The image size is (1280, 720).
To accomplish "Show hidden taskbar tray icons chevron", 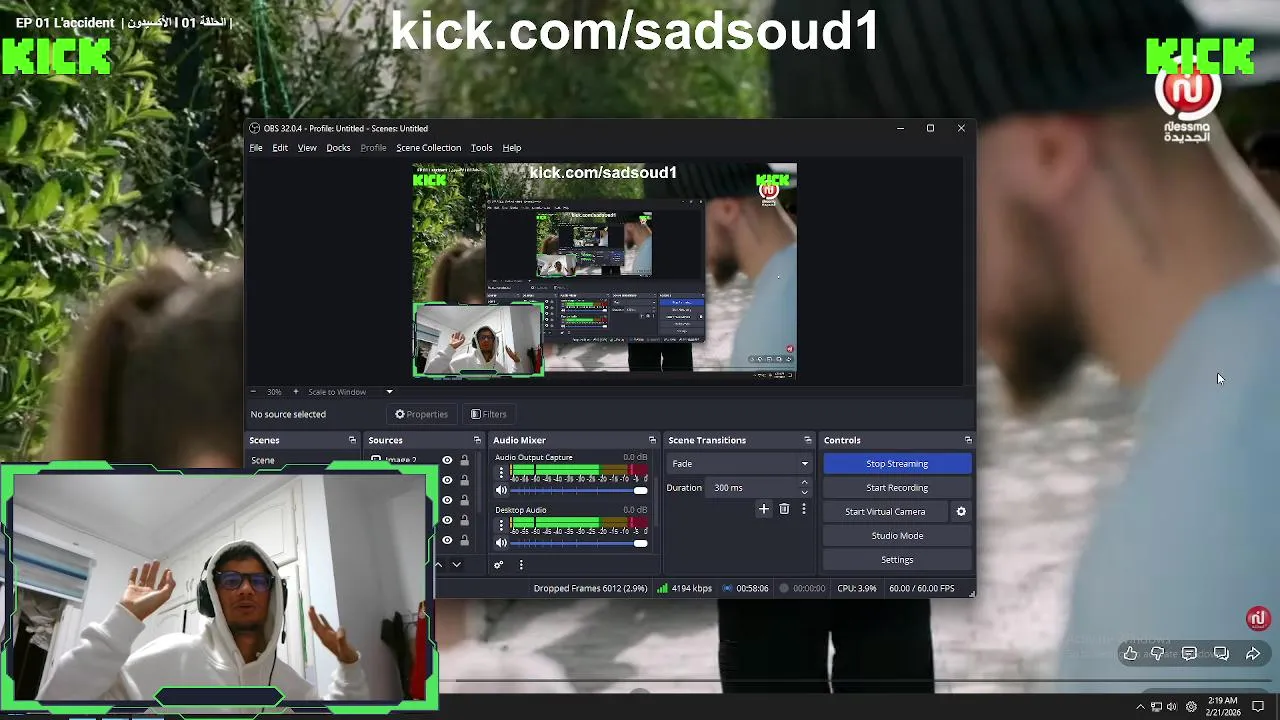I will pos(1140,707).
